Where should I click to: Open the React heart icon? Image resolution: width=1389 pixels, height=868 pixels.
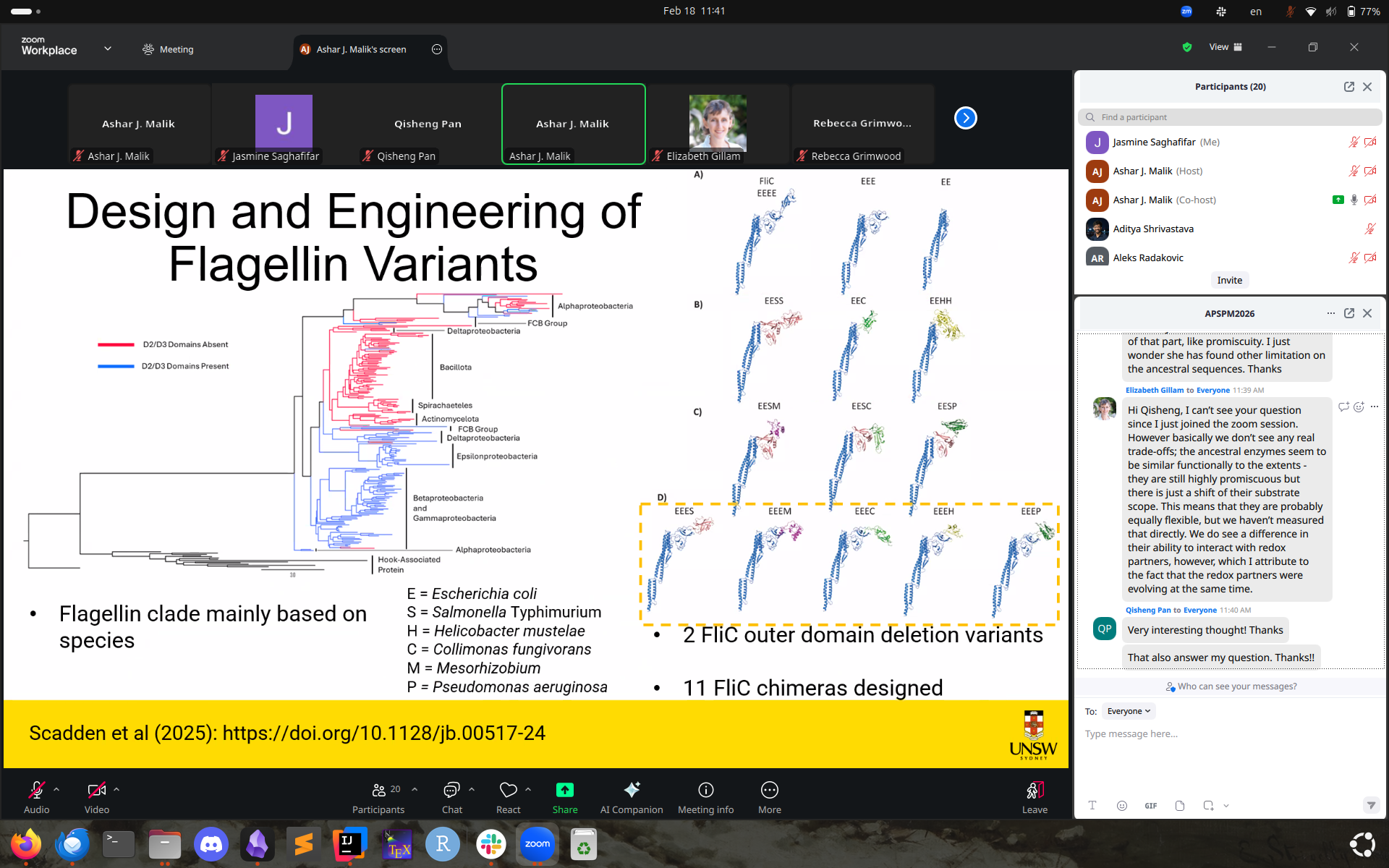[x=508, y=790]
